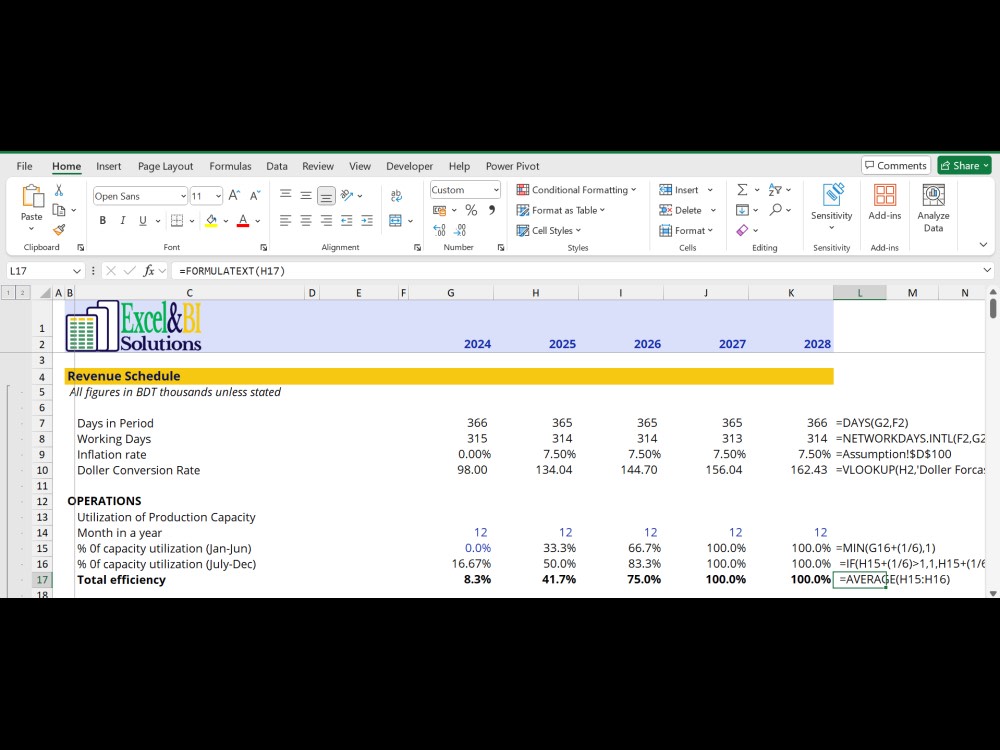The width and height of the screenshot is (1000, 750).
Task: Open the Custom number format dropdown
Action: [496, 190]
